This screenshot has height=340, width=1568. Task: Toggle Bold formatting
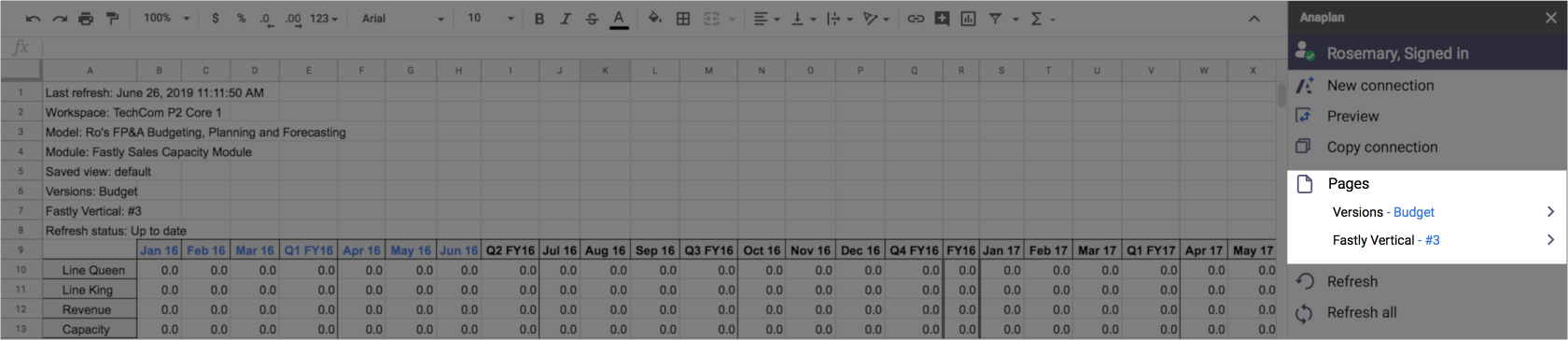point(539,19)
